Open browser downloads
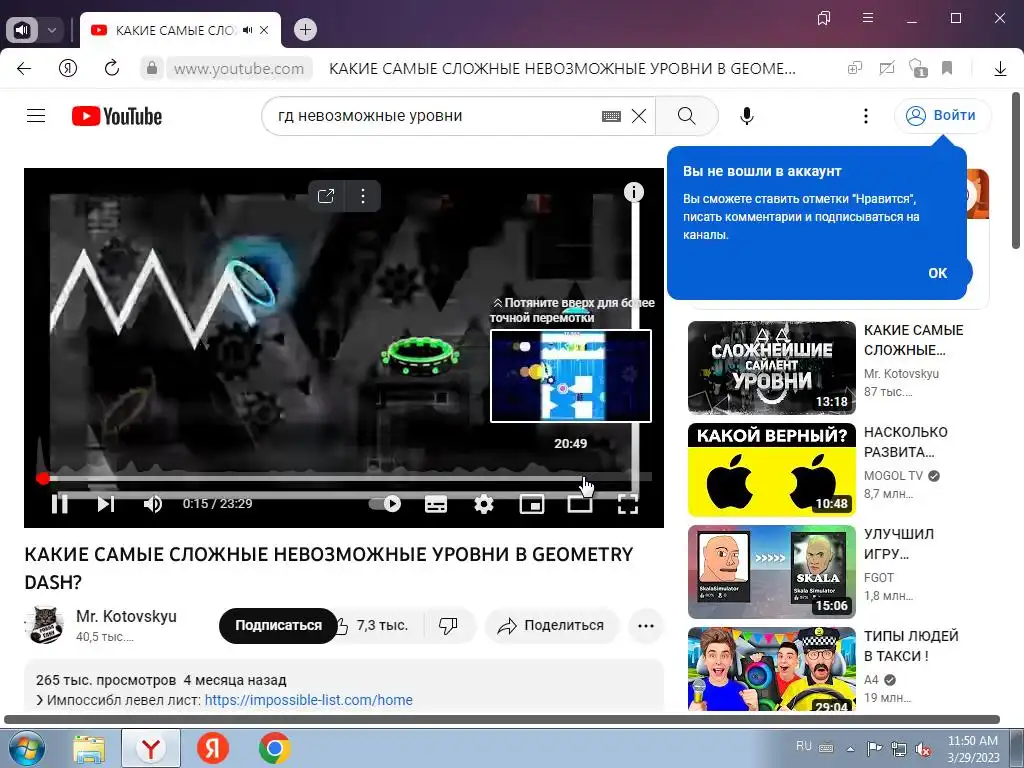 click(1000, 69)
